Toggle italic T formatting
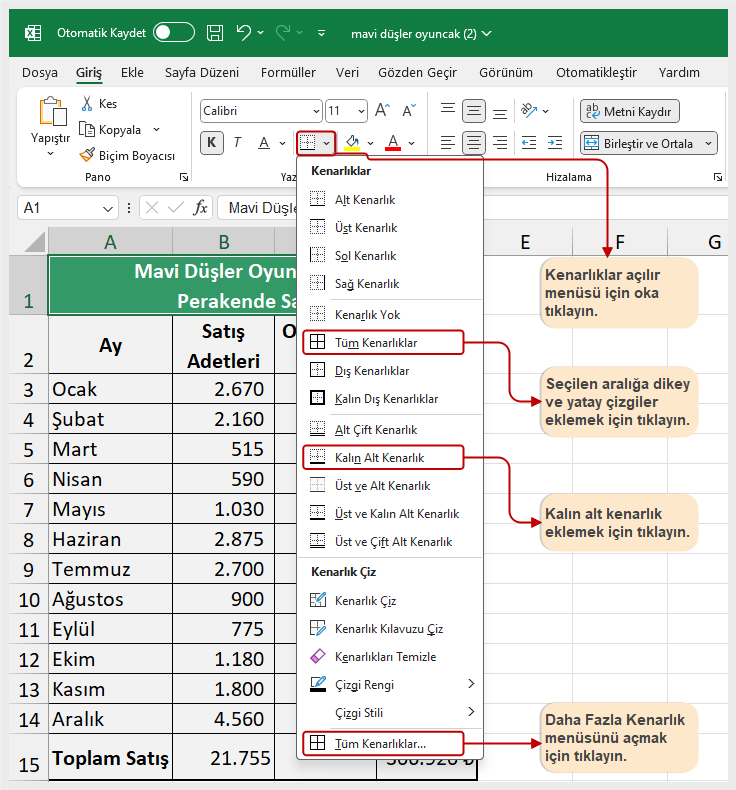 [x=237, y=143]
